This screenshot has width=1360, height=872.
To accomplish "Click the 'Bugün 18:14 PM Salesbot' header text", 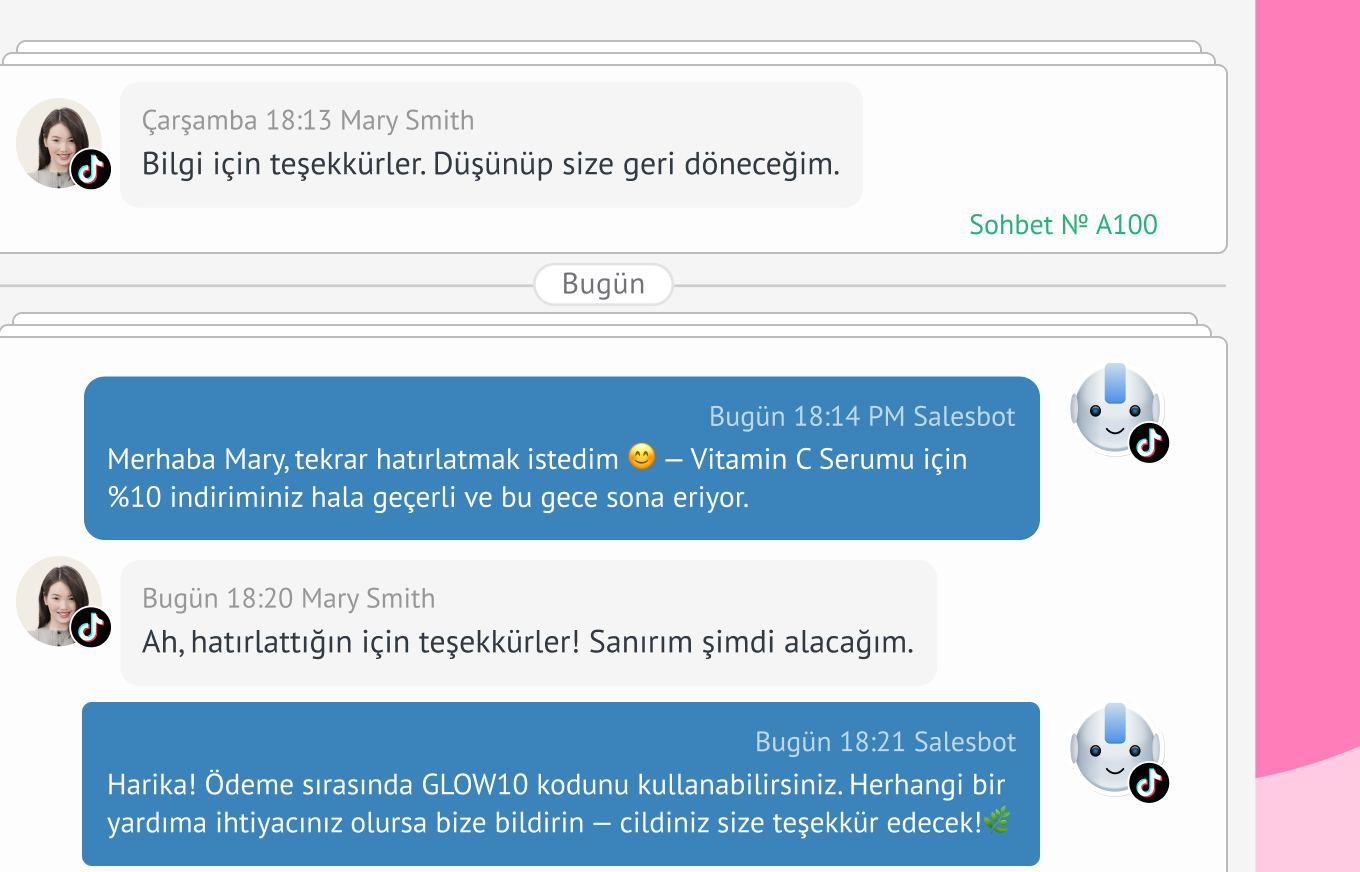I will click(x=861, y=416).
